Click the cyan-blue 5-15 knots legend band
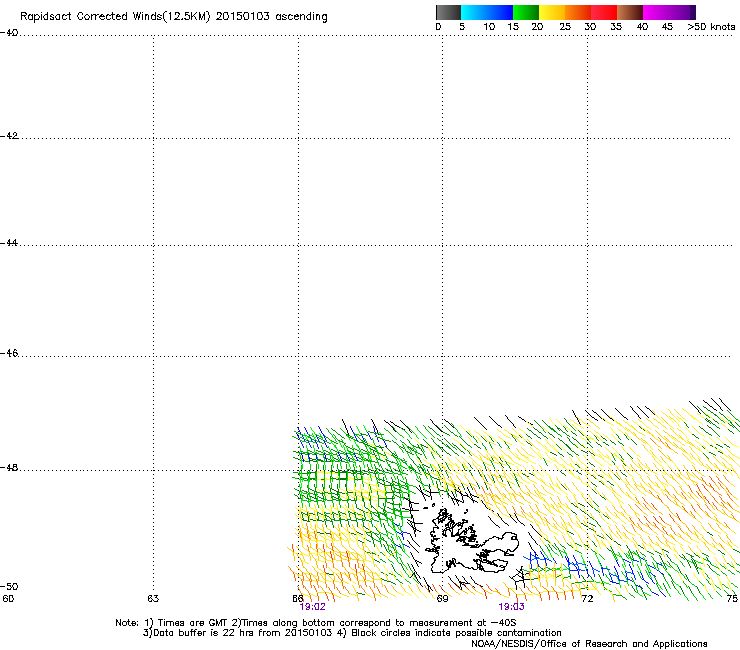Image resolution: width=740 pixels, height=650 pixels. point(487,12)
